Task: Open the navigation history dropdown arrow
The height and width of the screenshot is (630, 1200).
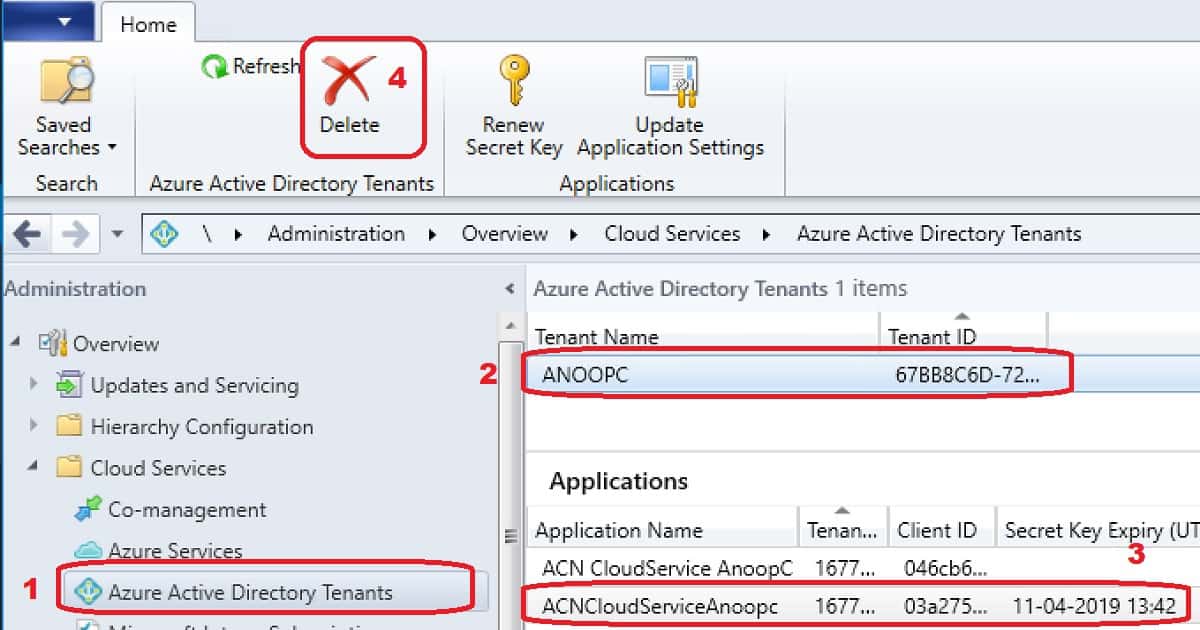Action: (x=117, y=236)
